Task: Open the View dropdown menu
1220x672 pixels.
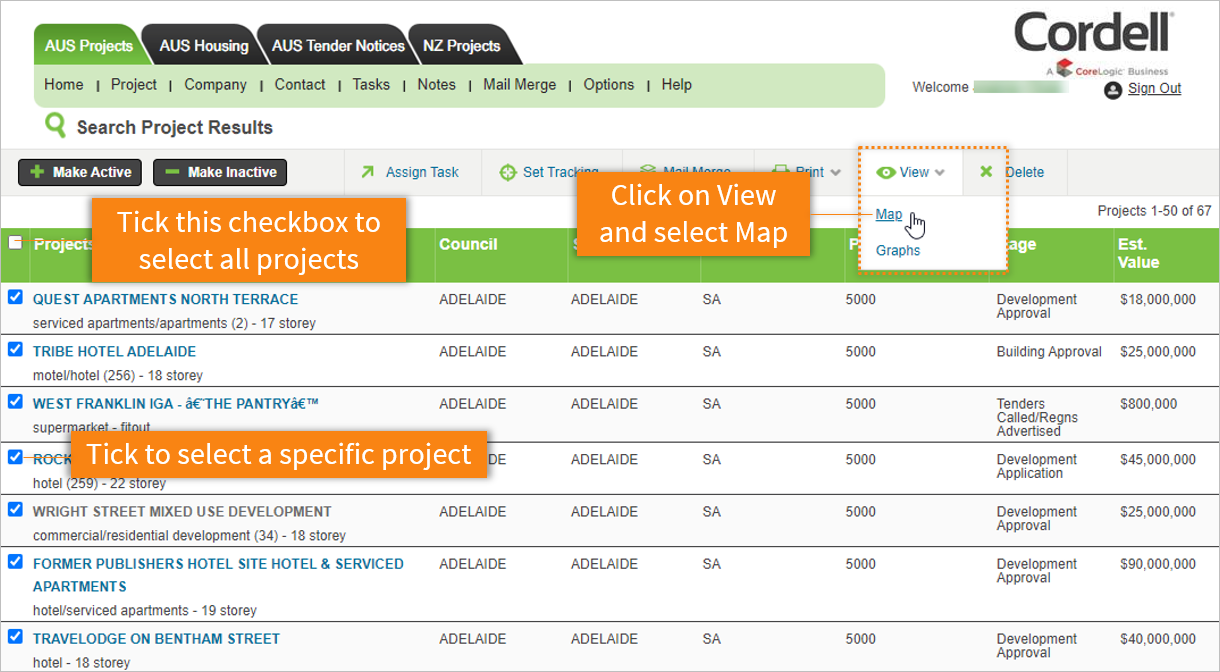Action: [x=910, y=172]
